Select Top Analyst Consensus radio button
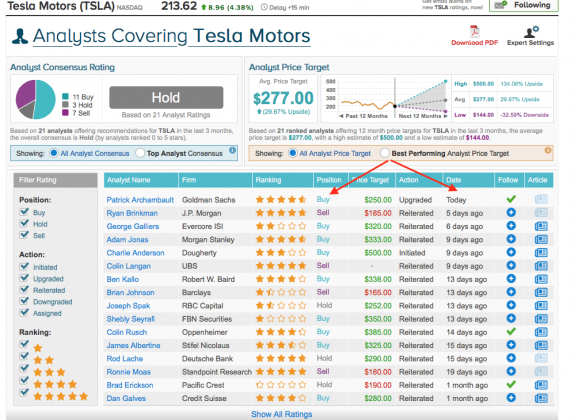 point(140,153)
